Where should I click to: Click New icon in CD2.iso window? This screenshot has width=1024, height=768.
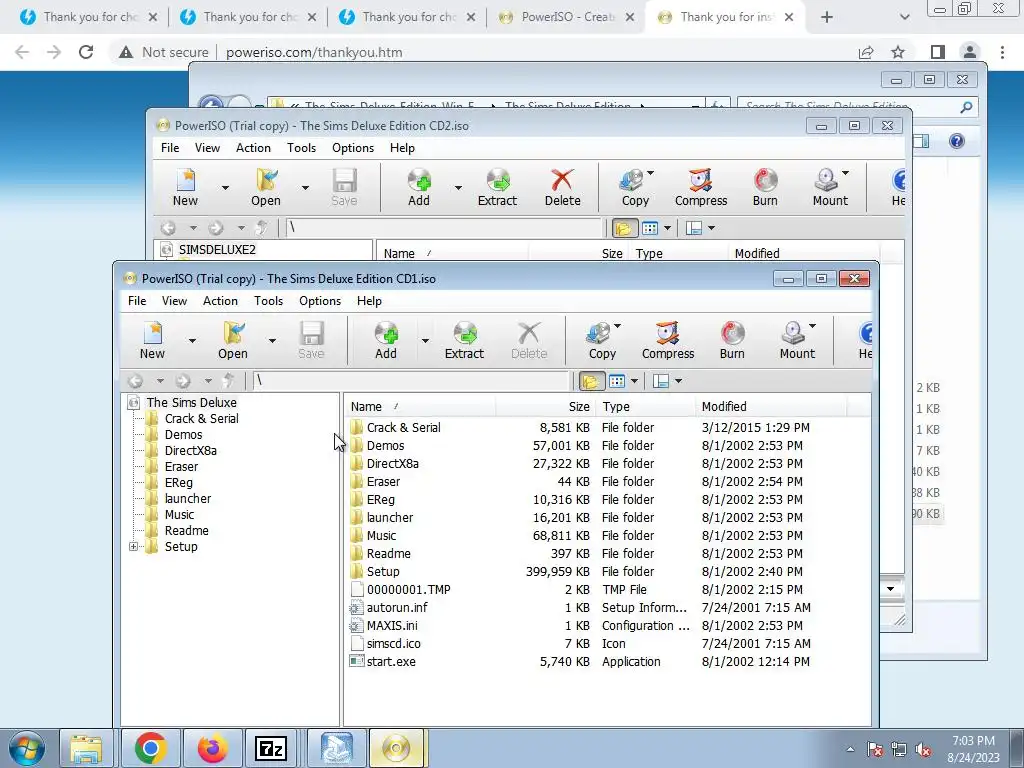point(185,188)
